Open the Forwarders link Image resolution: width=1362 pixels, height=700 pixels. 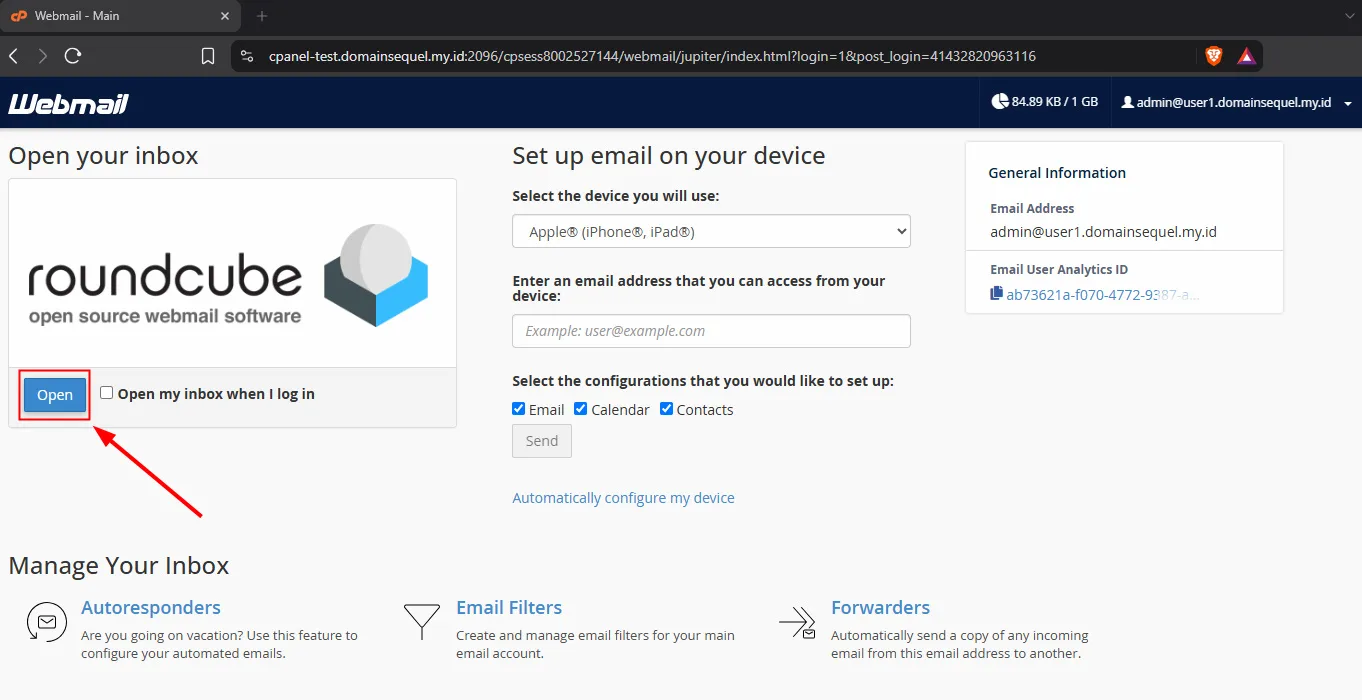(880, 607)
